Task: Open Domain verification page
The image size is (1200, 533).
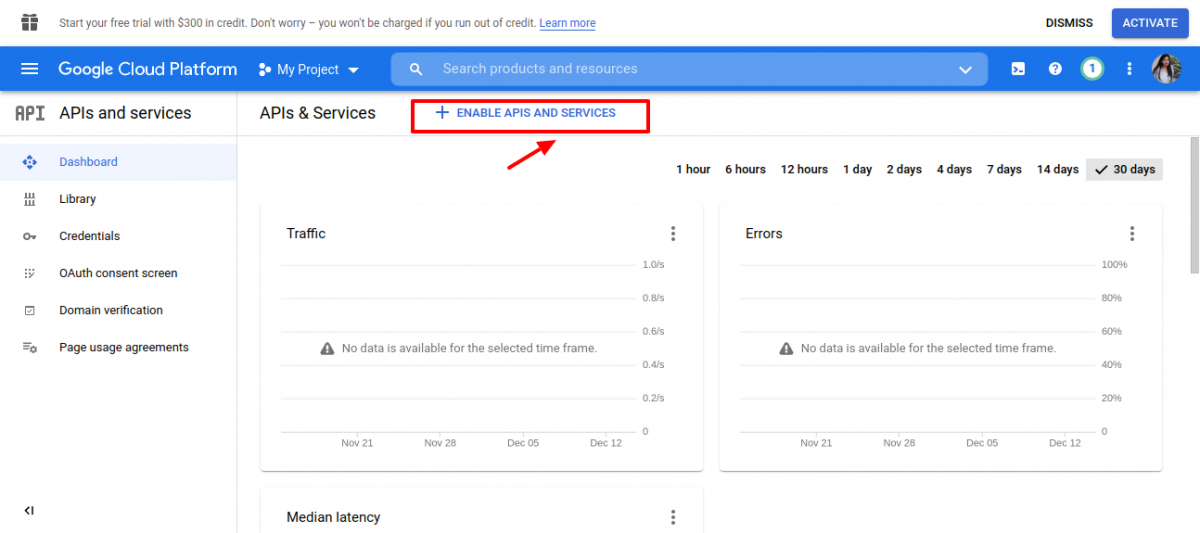Action: coord(118,310)
